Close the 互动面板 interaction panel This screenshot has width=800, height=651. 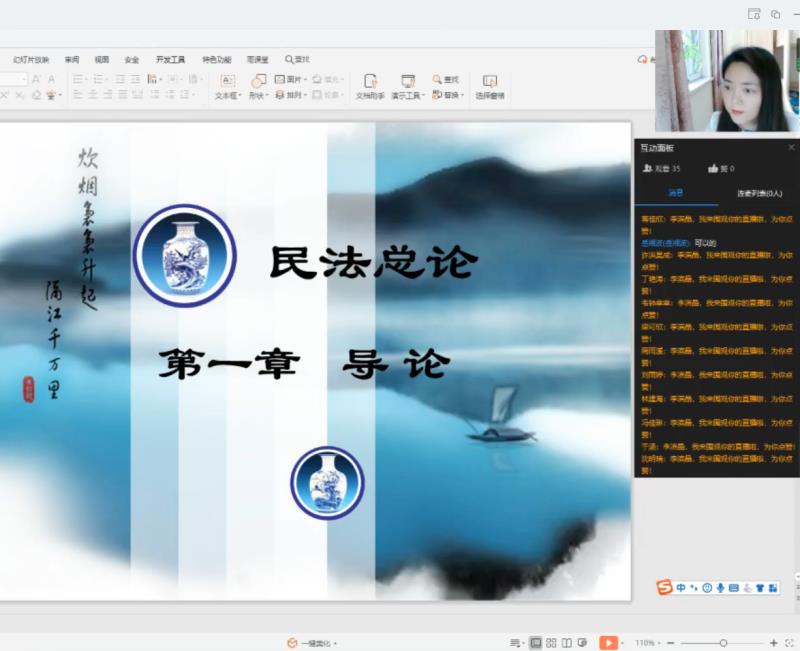(791, 147)
